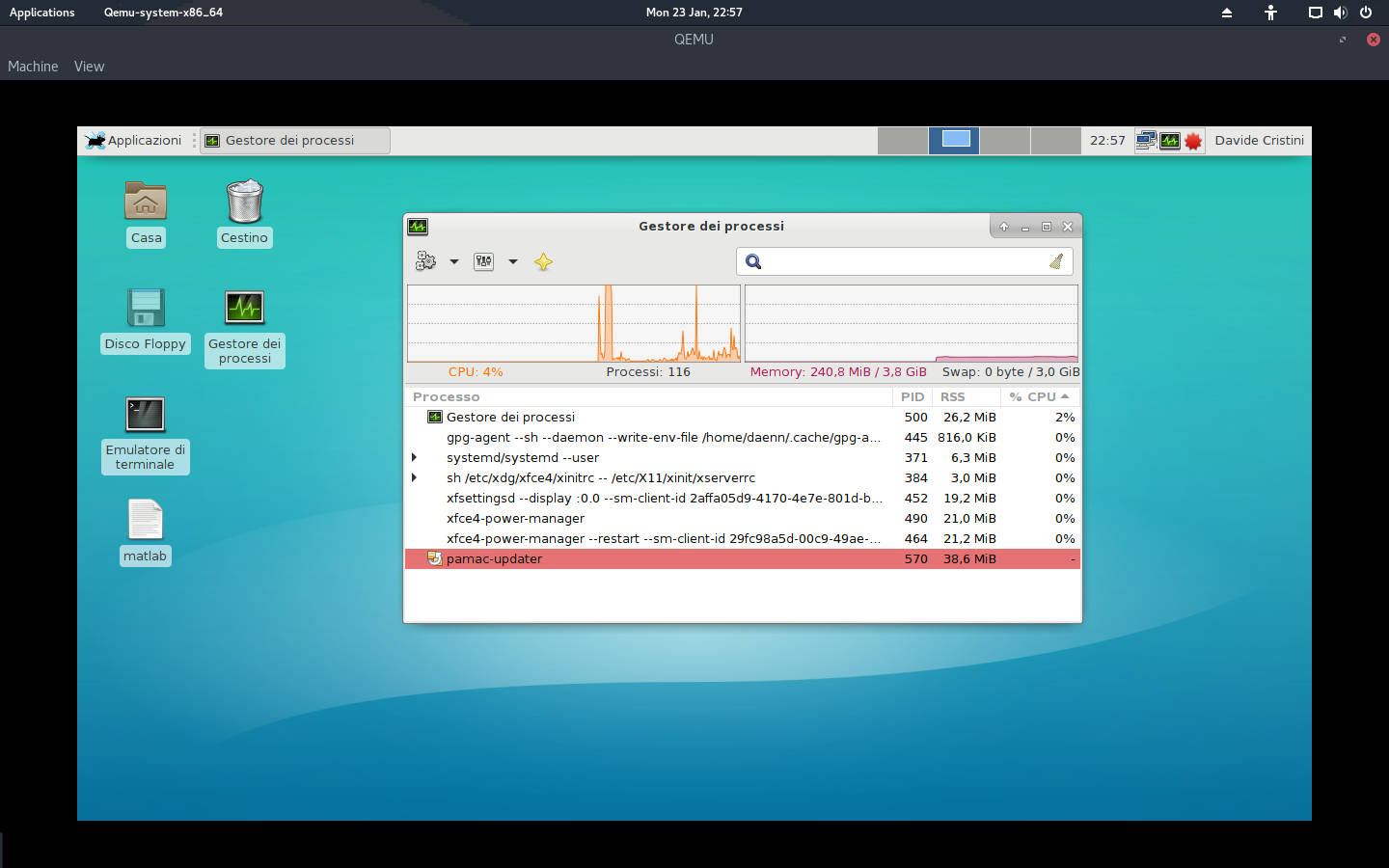This screenshot has width=1389, height=868.
Task: Open the Cestino trash desktop icon
Action: pyautogui.click(x=245, y=213)
